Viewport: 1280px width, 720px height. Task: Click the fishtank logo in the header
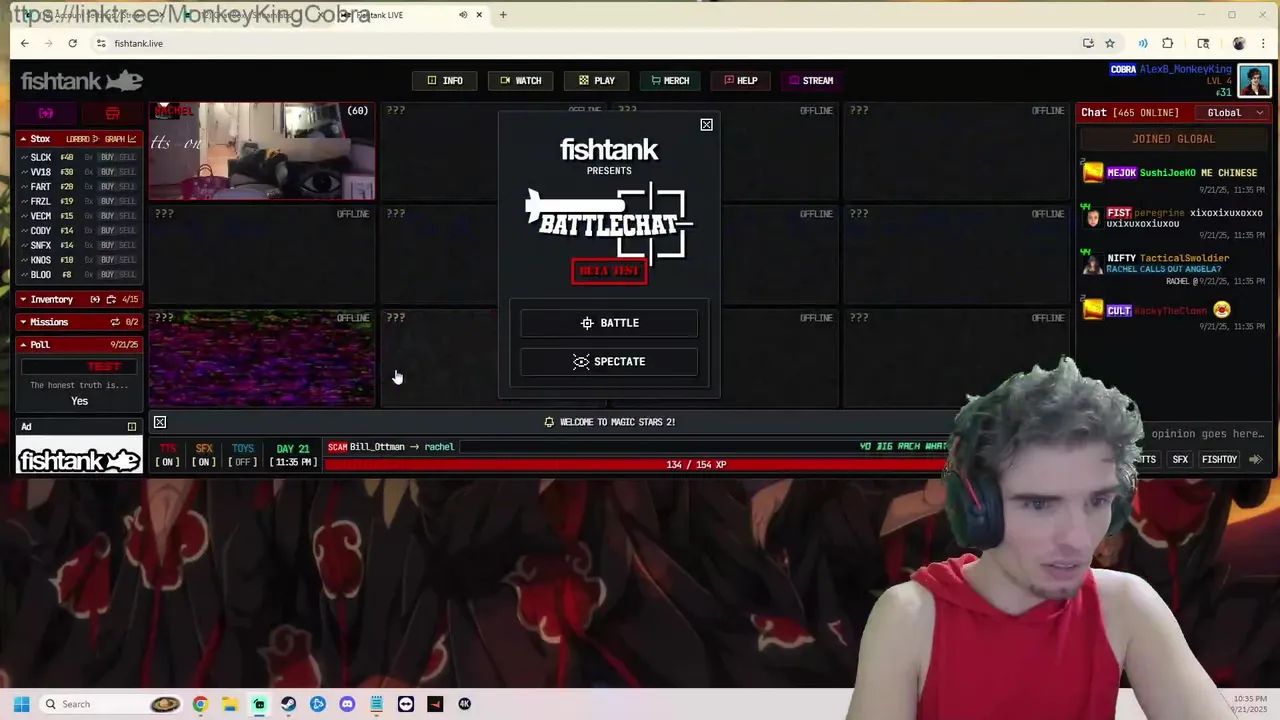pos(82,81)
